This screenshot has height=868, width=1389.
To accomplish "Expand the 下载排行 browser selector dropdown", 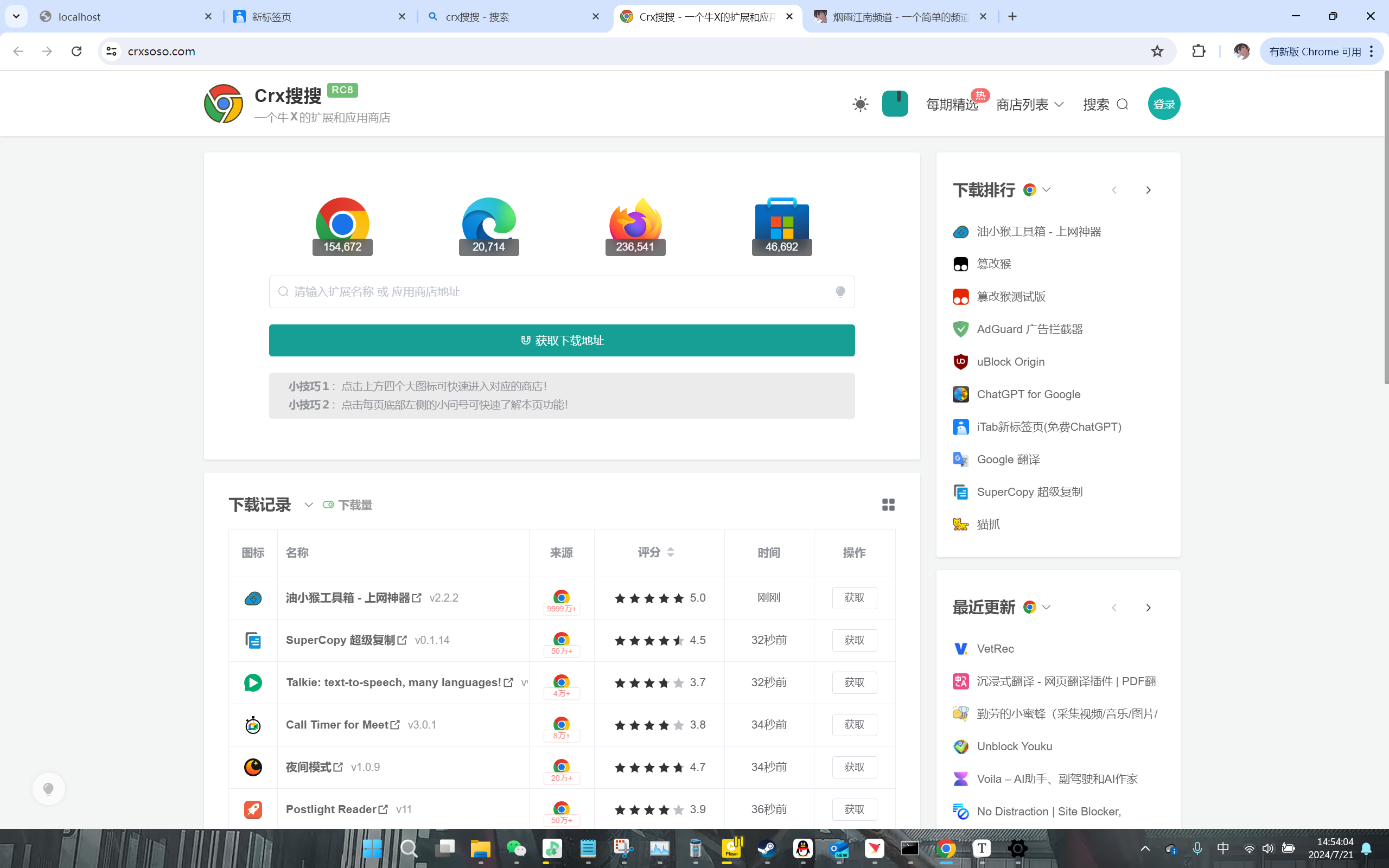I will 1046,190.
